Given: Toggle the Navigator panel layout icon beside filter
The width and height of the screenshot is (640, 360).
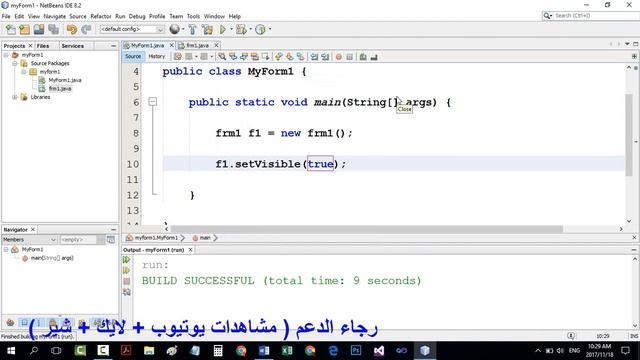Looking at the screenshot, I should pos(111,240).
